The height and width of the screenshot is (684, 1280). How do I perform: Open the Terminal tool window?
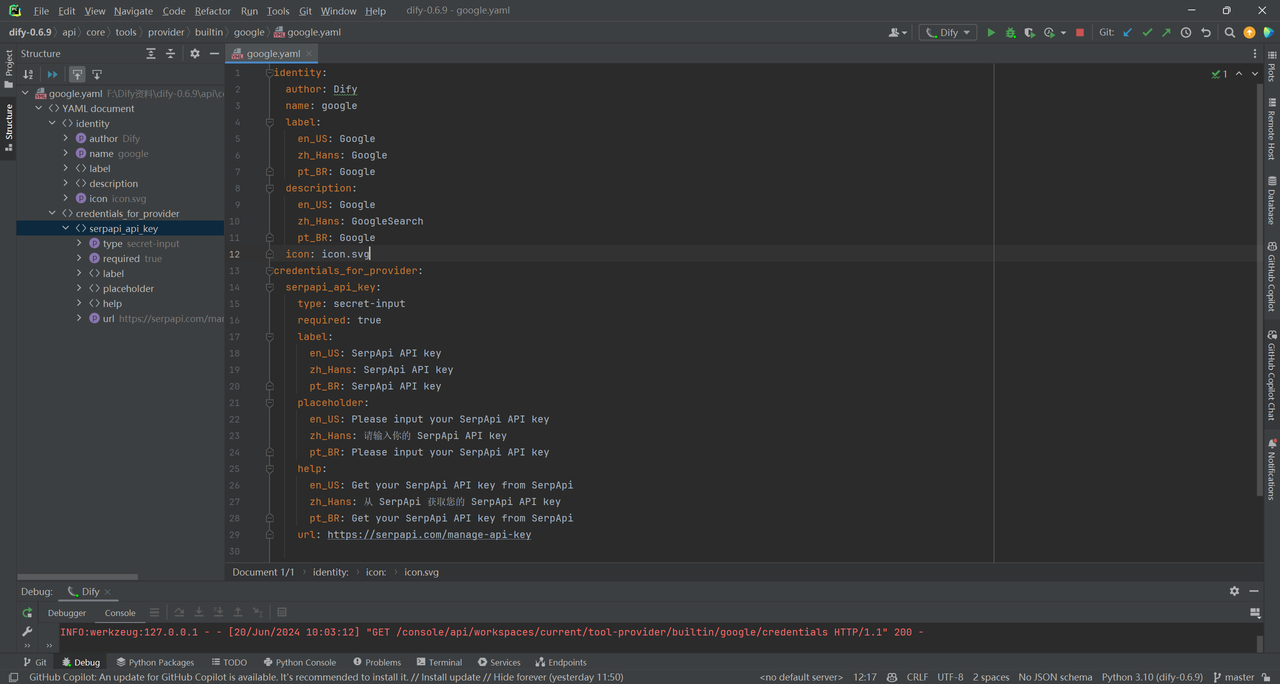438,662
